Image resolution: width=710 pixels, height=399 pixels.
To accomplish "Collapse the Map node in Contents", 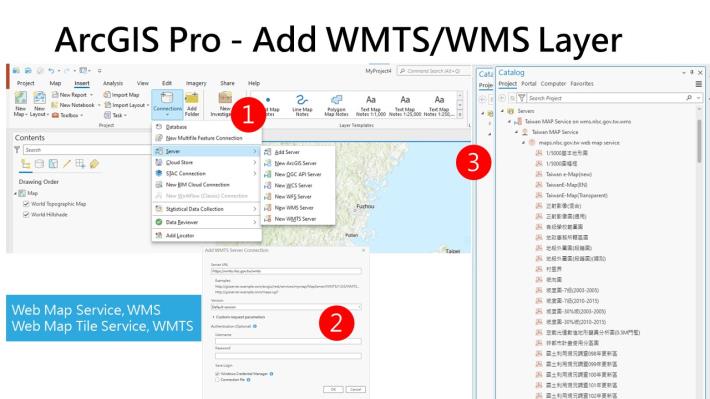I will [15, 193].
